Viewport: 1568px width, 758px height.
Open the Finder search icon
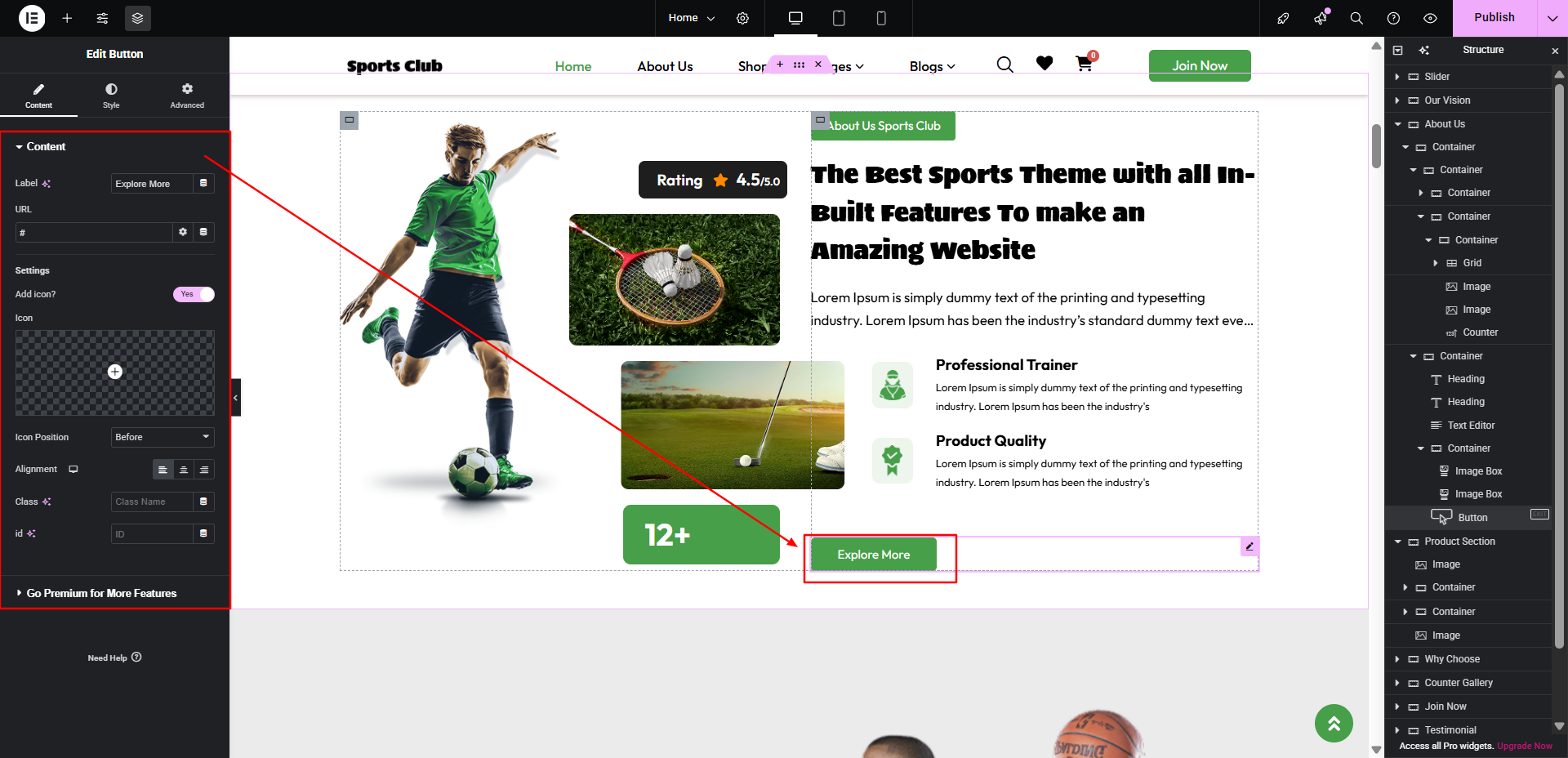pos(1356,18)
